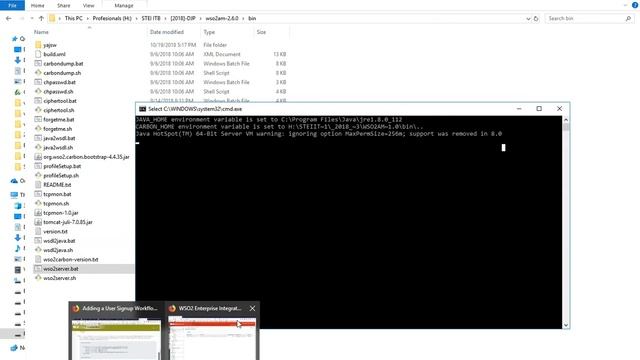The width and height of the screenshot is (640, 360).
Task: Select tcpmon-1.0.jar file icon
Action: [x=38, y=213]
